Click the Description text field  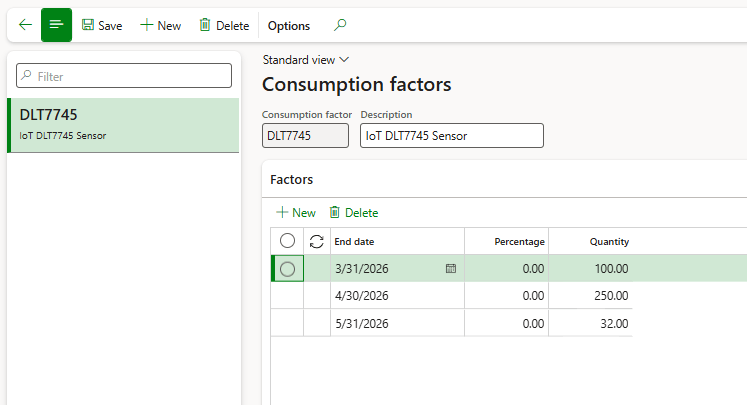[x=451, y=136]
